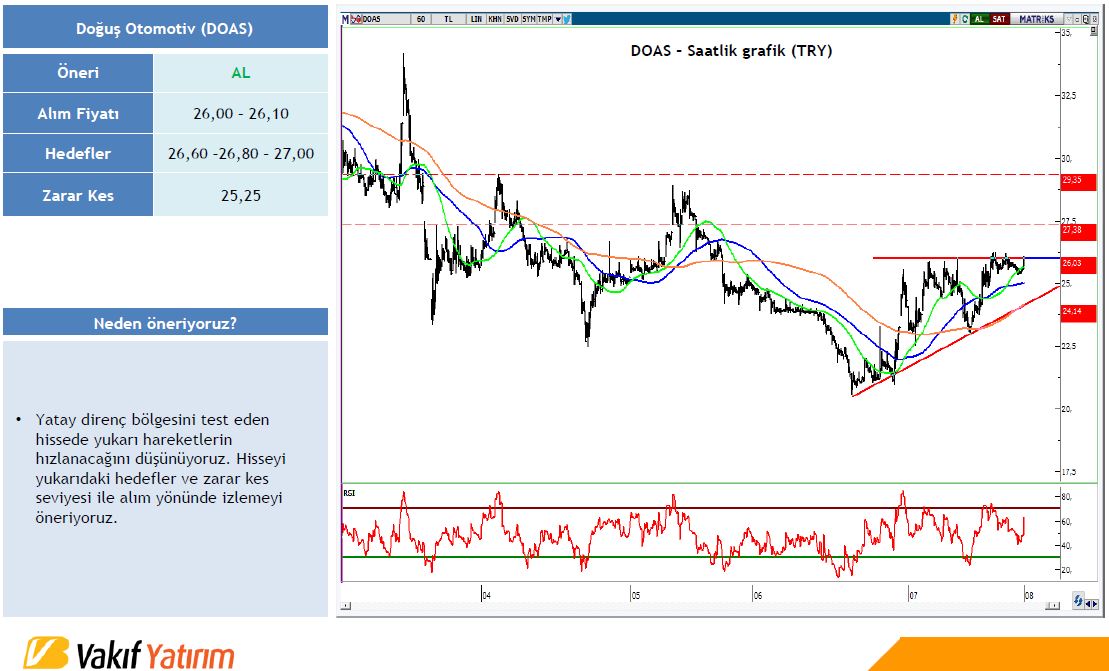Click the green AL buy button

click(x=980, y=19)
